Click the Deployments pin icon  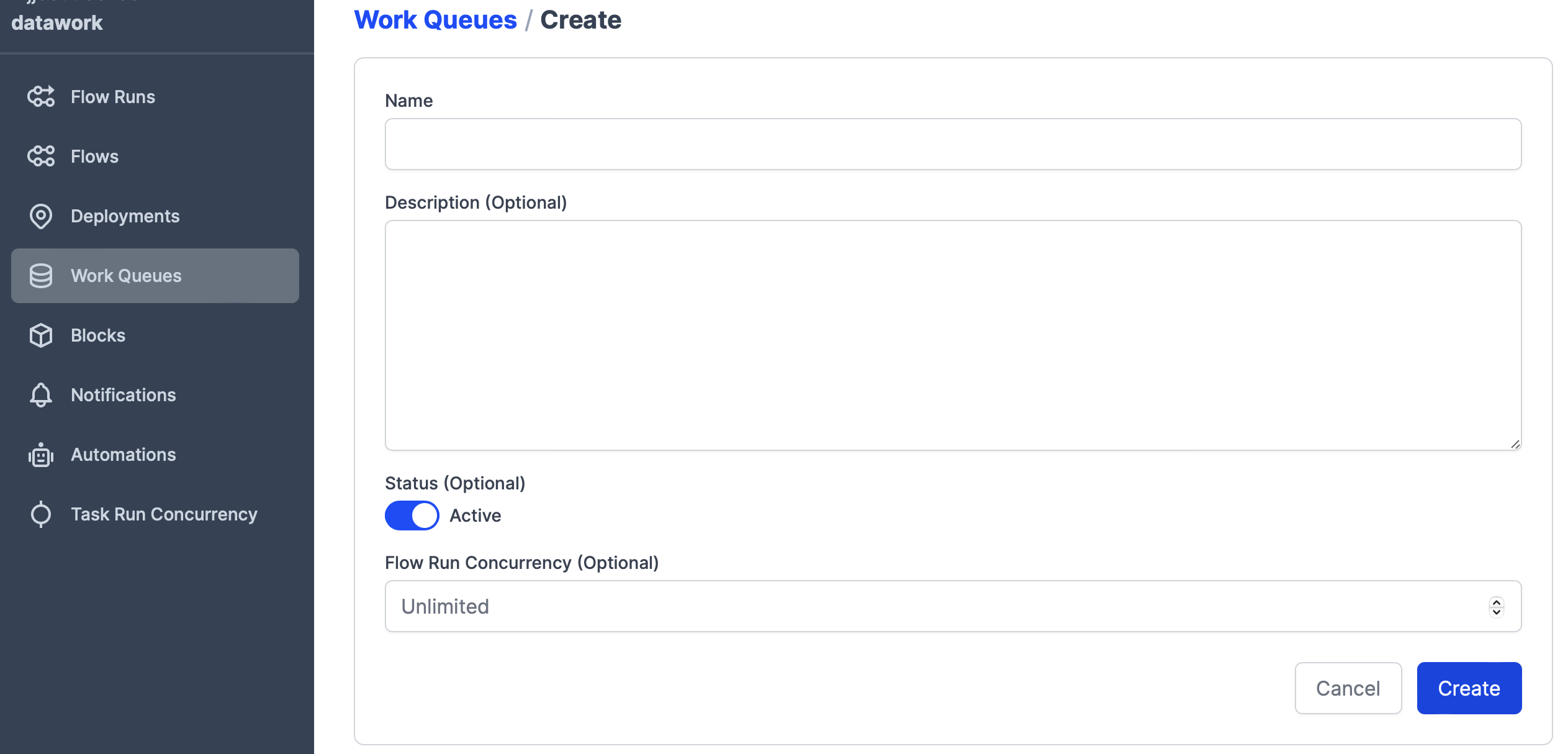pyautogui.click(x=41, y=216)
